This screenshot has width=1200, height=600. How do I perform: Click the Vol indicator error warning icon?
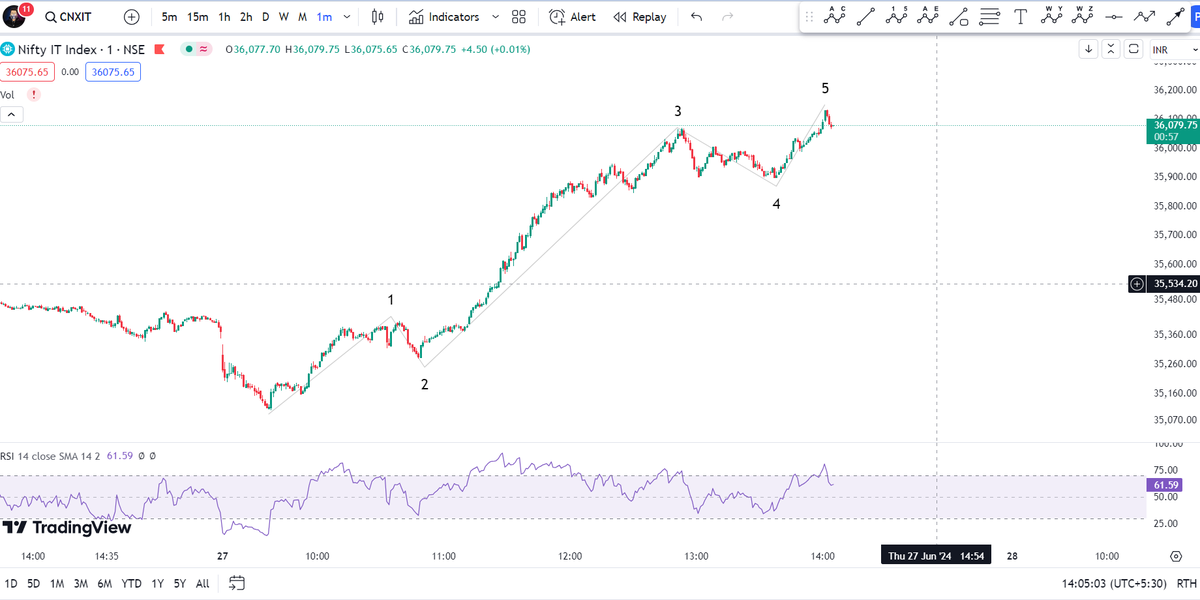point(34,95)
